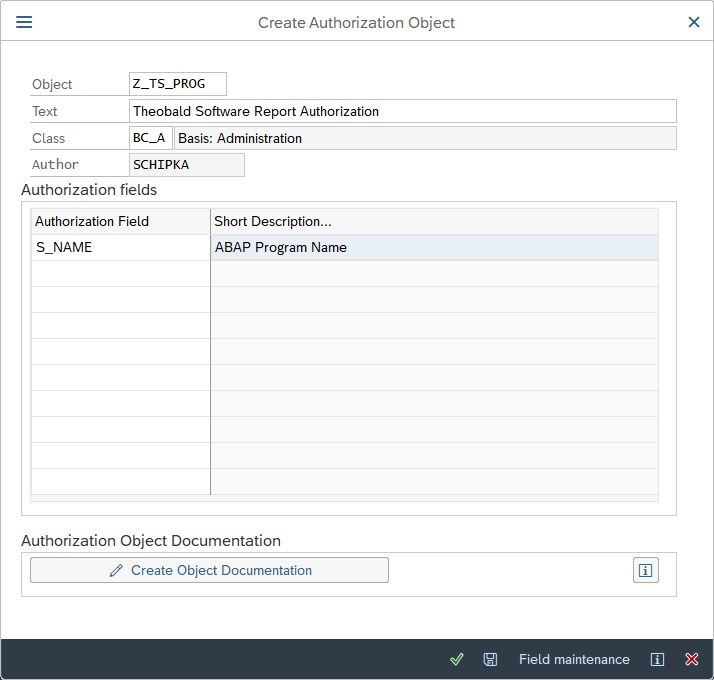Open the hamburger menu in the dialog header
The image size is (714, 680).
24,22
